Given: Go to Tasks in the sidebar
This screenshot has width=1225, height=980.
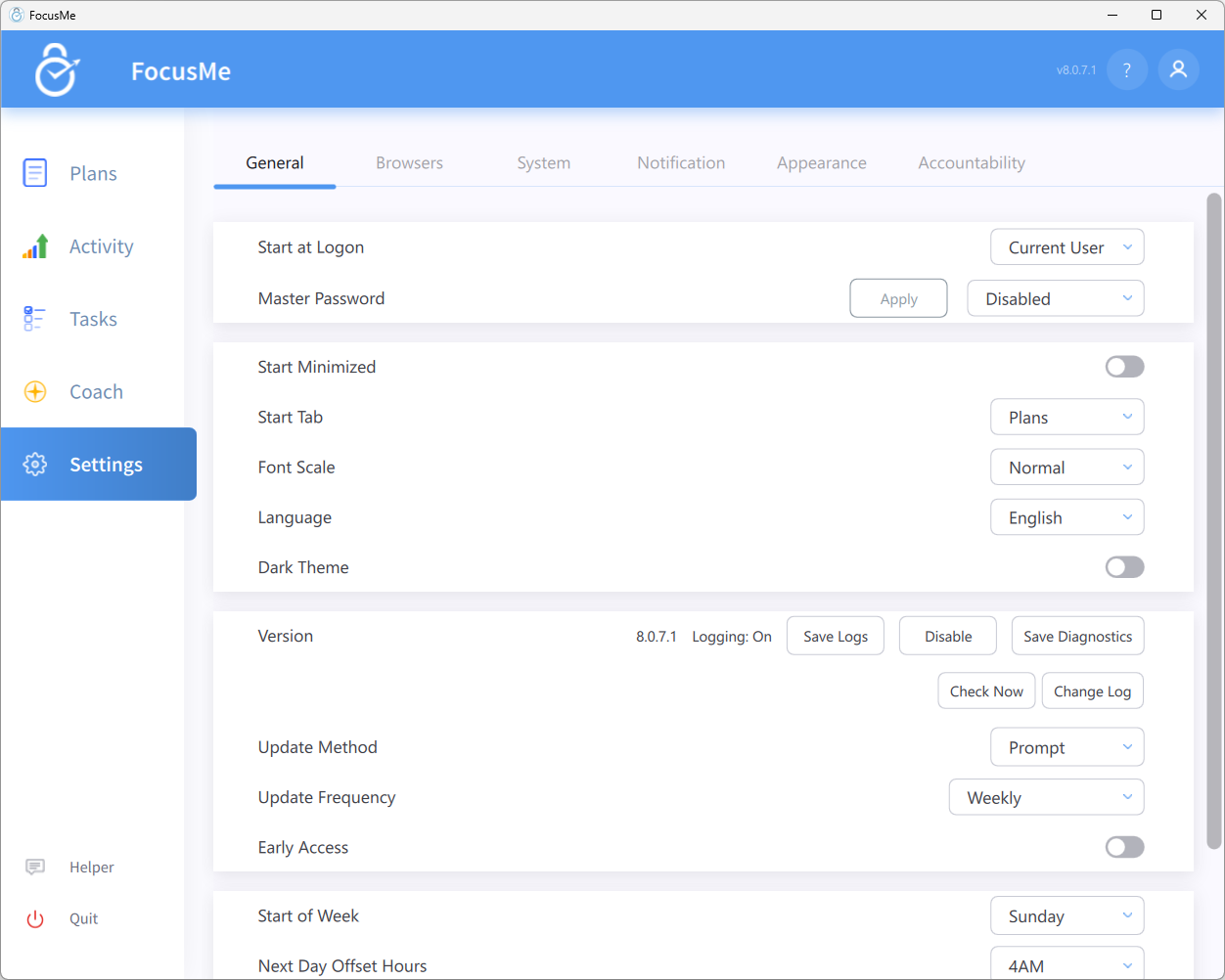Looking at the screenshot, I should click(x=92, y=319).
